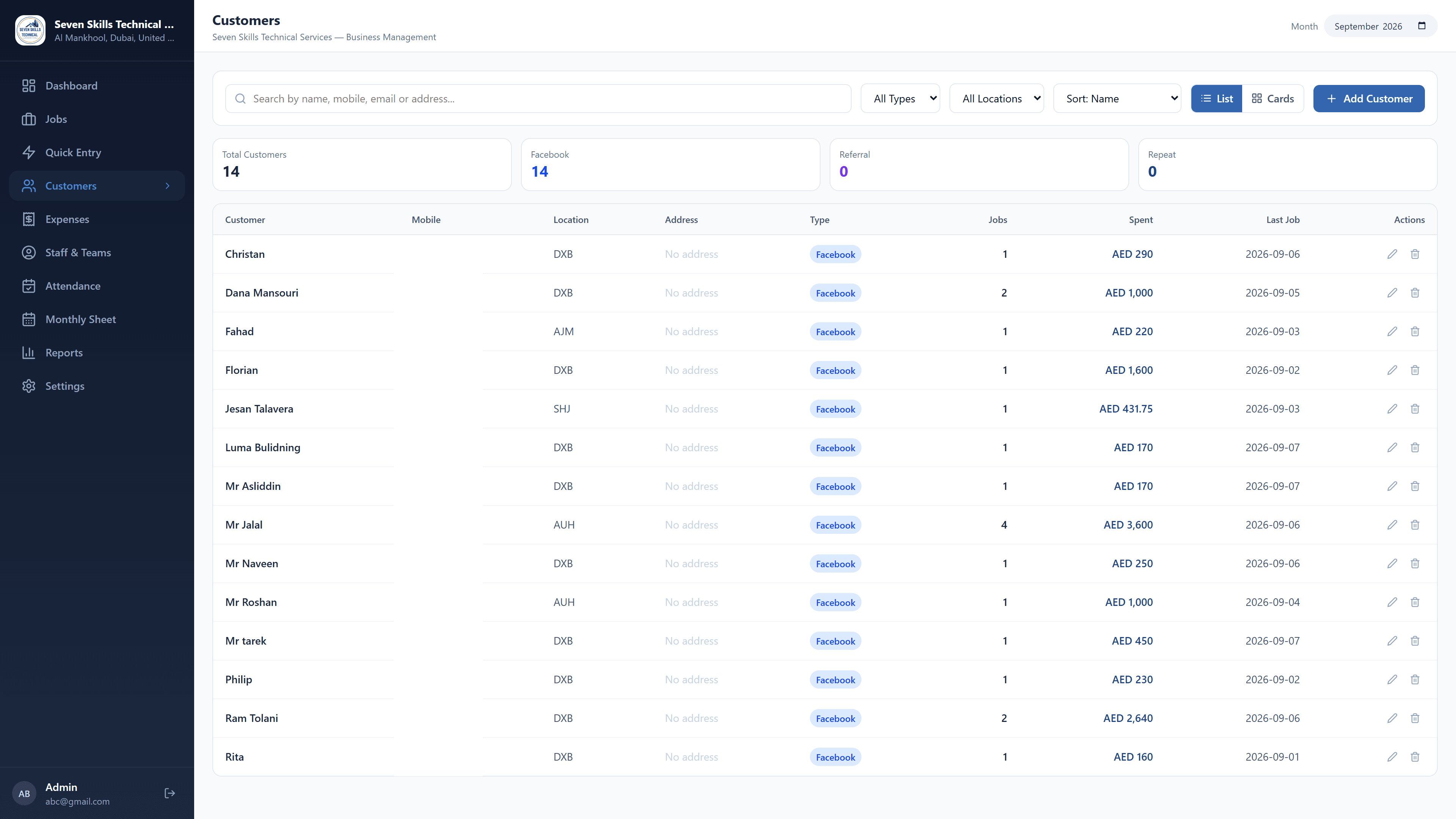
Task: Delete Mr tarek customer row
Action: (x=1415, y=641)
